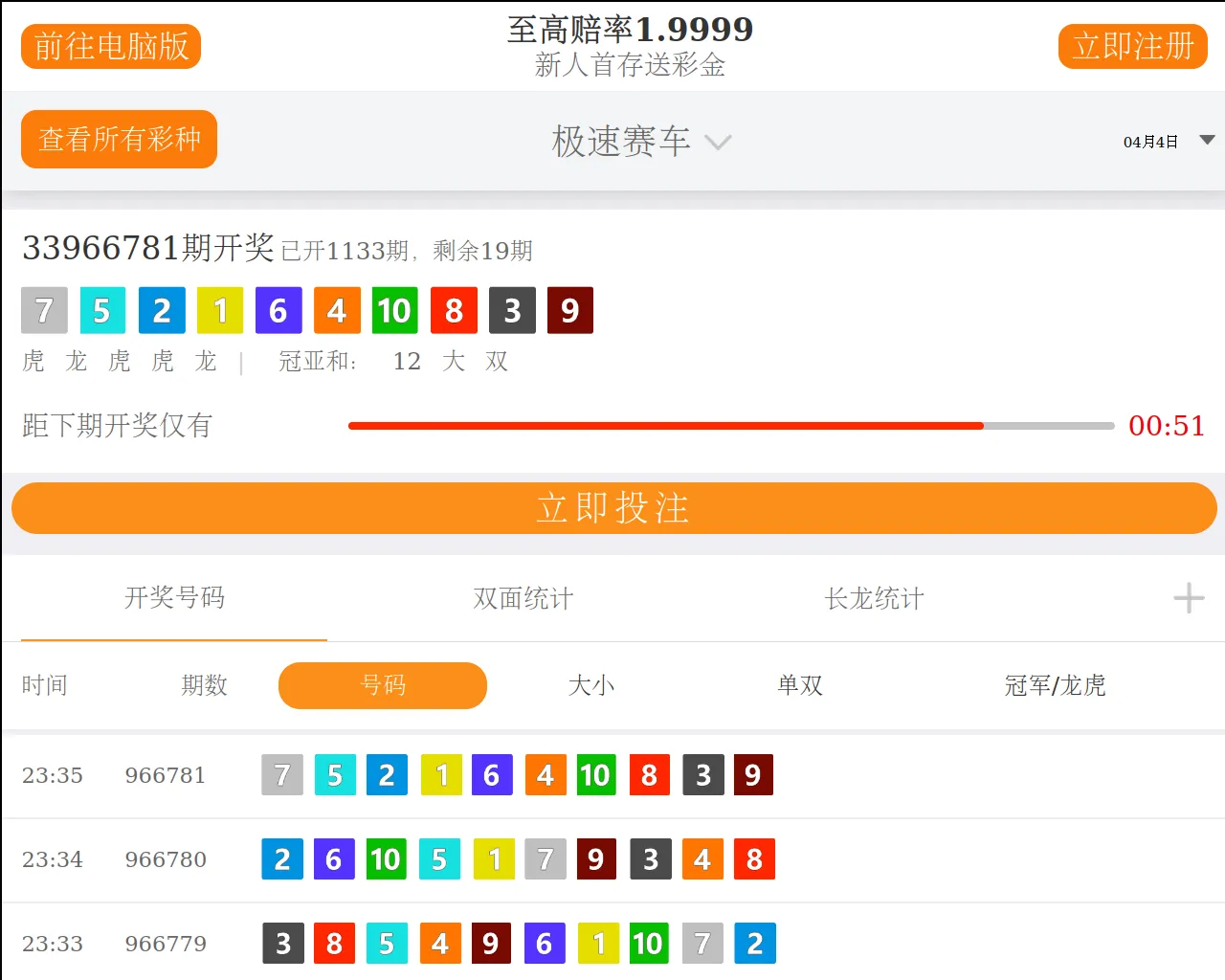Open the 04月4日 date dropdown arrow
Image resolution: width=1225 pixels, height=980 pixels.
click(1207, 141)
